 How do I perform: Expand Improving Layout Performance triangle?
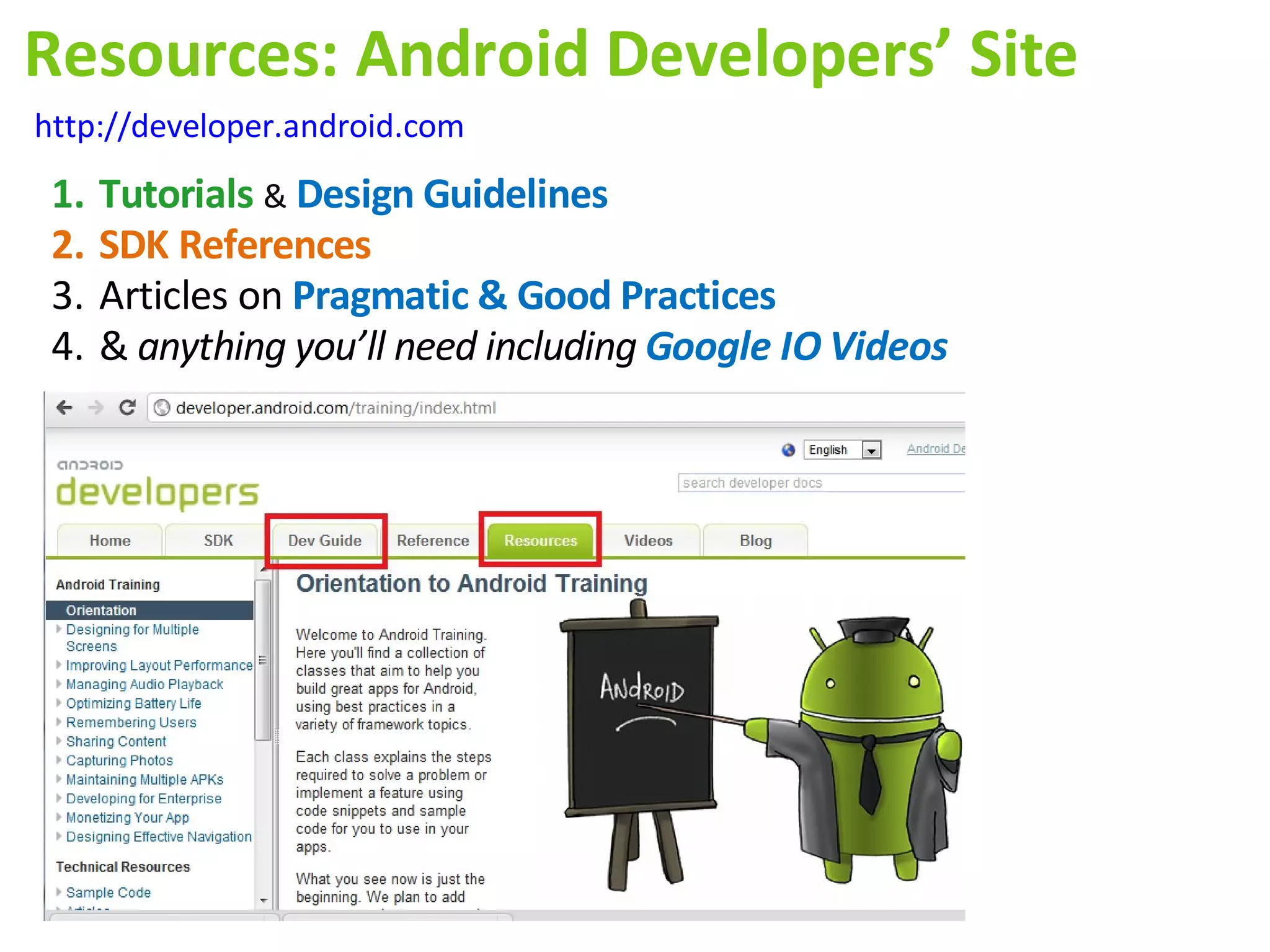tap(59, 664)
